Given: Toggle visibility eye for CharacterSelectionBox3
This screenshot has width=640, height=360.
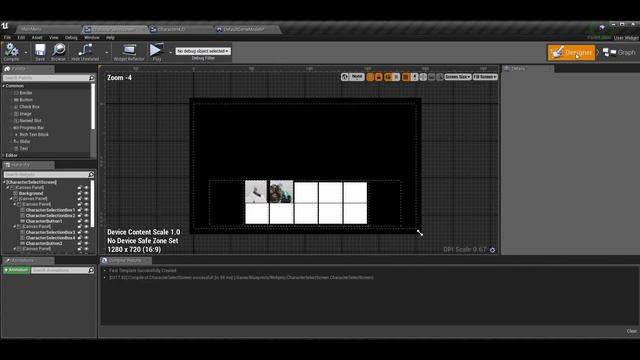Looking at the screenshot, I should coord(86,232).
